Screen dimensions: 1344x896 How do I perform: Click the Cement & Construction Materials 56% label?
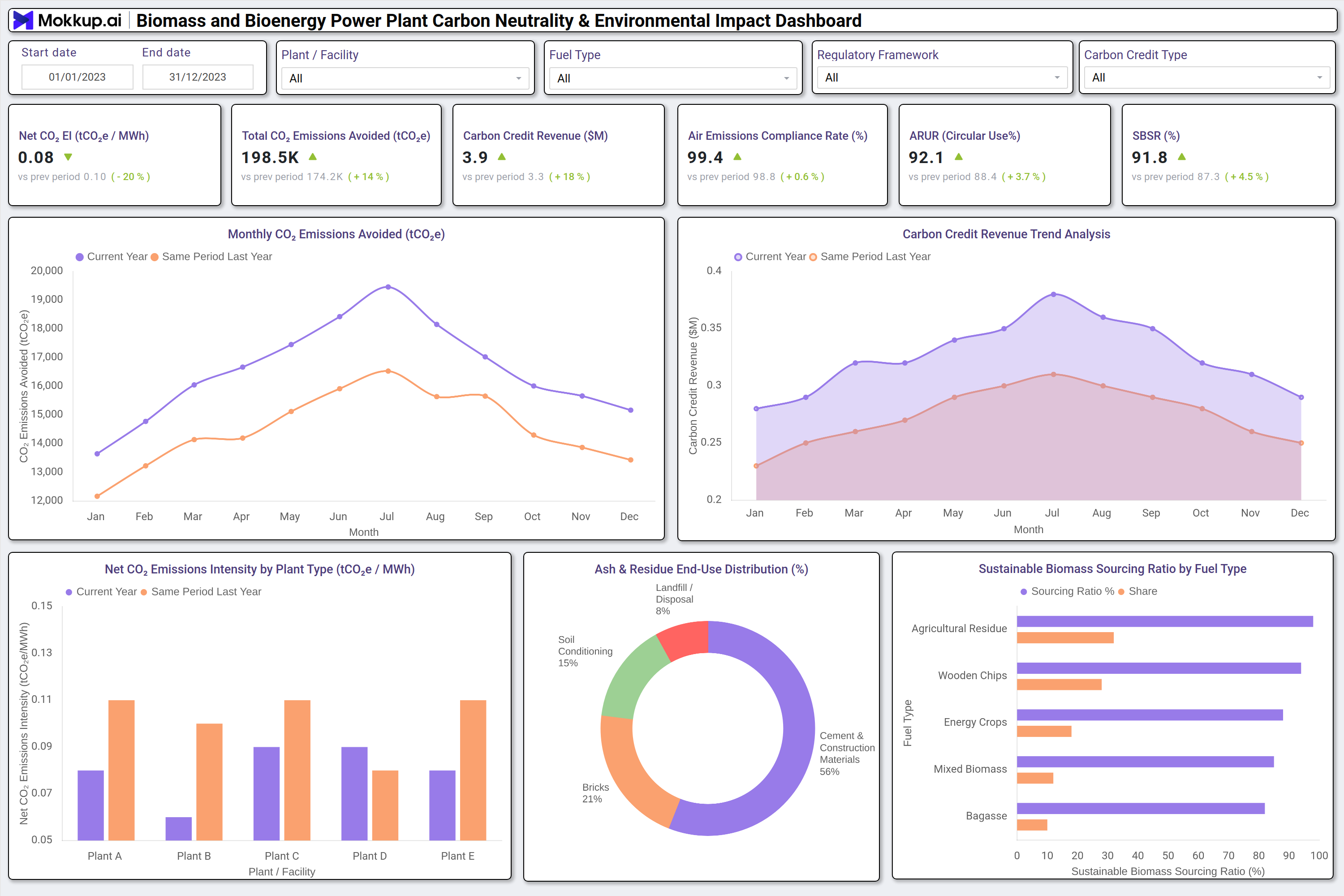(847, 754)
